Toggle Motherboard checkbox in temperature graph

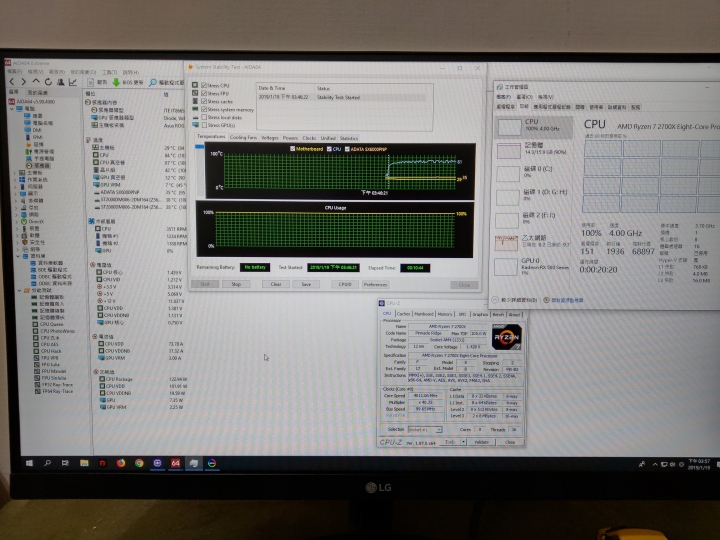292,149
